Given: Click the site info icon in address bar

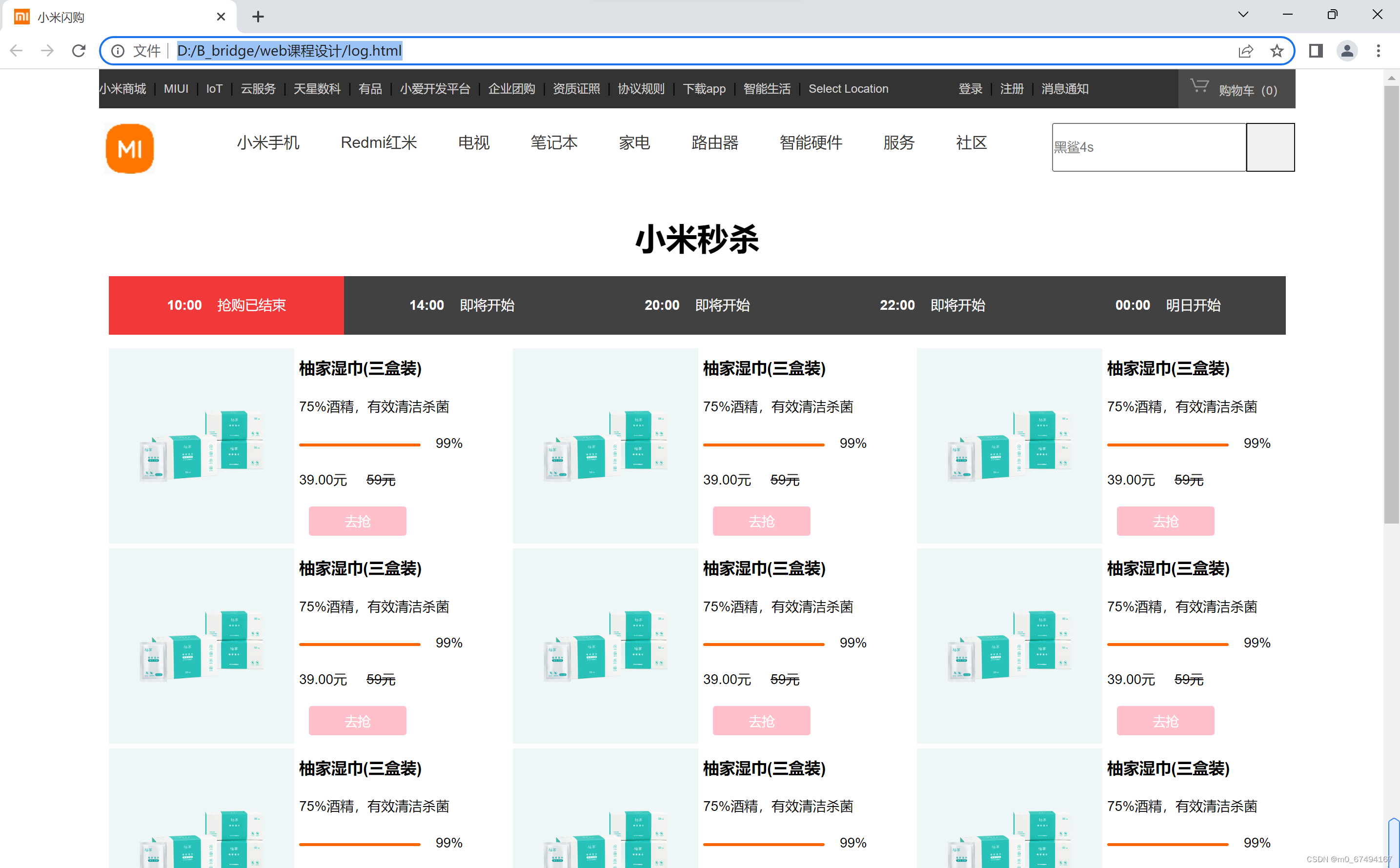Looking at the screenshot, I should tap(118, 51).
